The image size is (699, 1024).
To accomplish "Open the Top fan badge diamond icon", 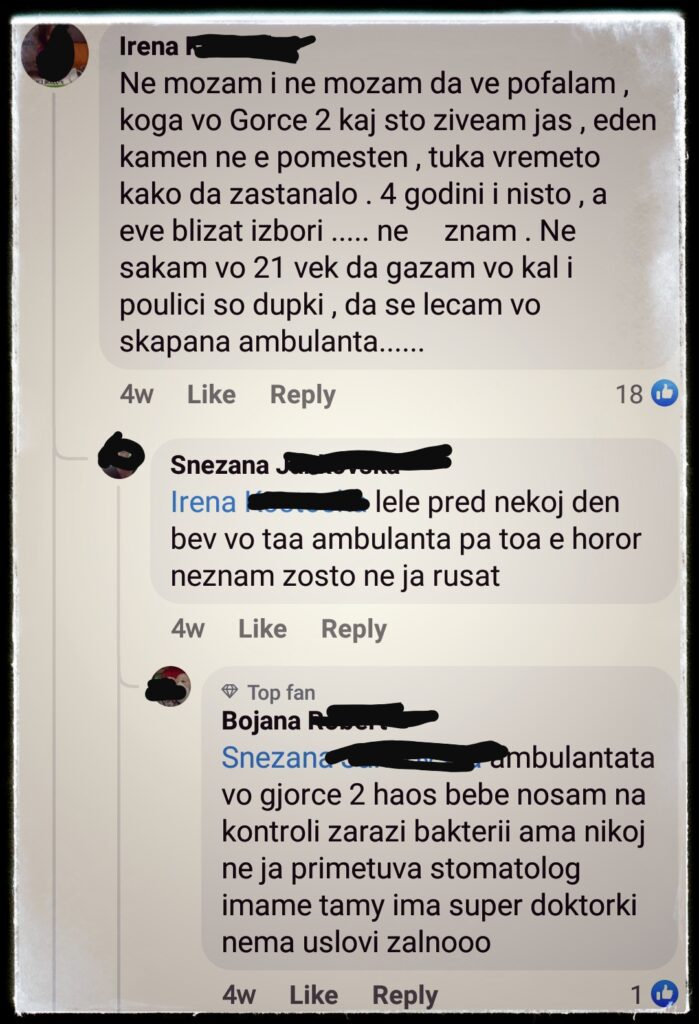I will 230,691.
